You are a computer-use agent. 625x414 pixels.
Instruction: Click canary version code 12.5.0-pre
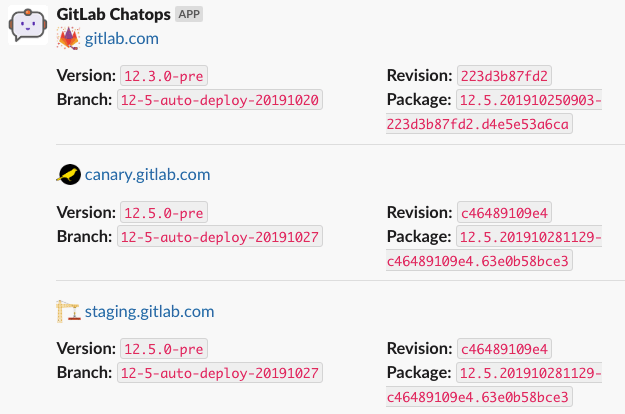(x=164, y=213)
